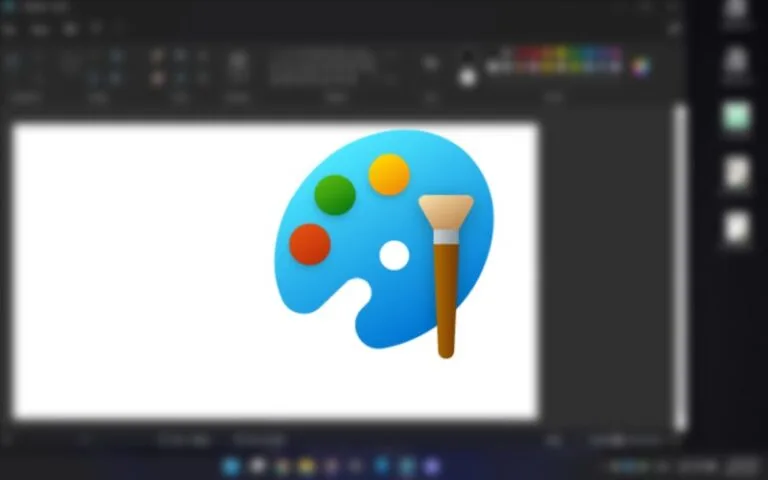The width and height of the screenshot is (768, 480).
Task: Select the Eraser tool
Action: [x=157, y=78]
